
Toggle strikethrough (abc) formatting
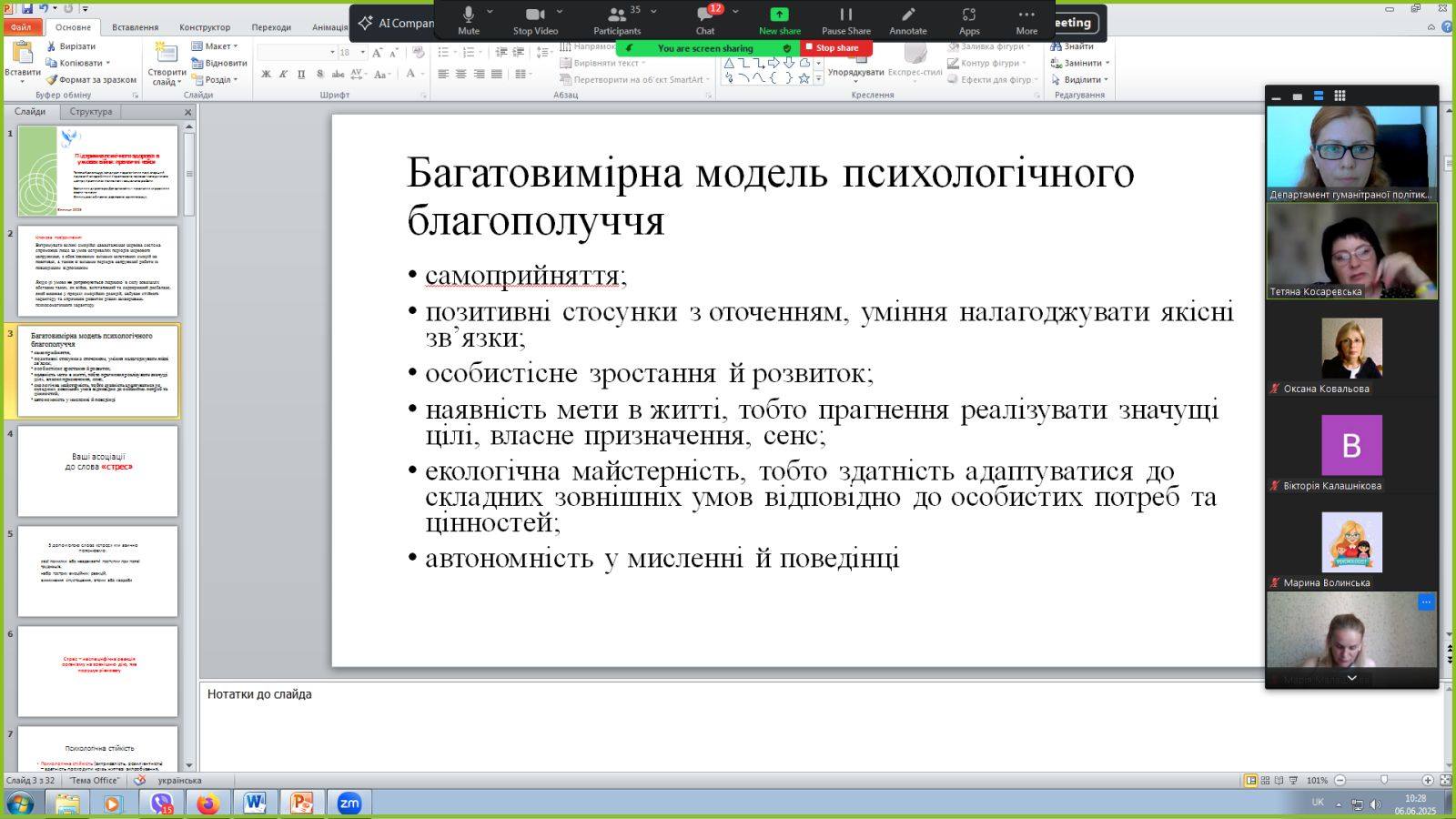339,75
